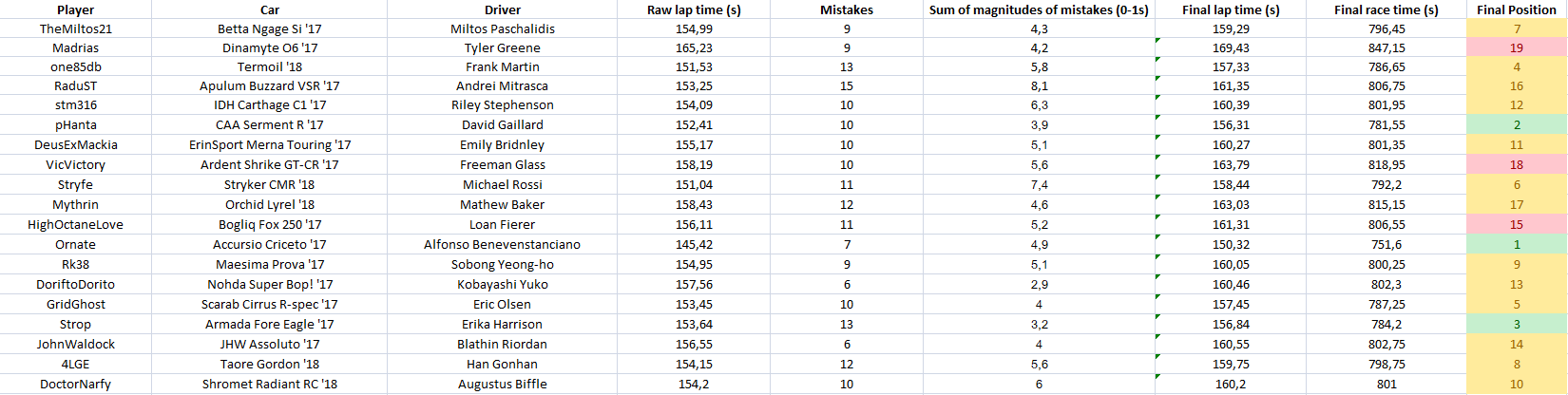Click the car cell "Dinamyte O6 '17"
Viewport: 1568px width, 395px height.
coord(270,47)
